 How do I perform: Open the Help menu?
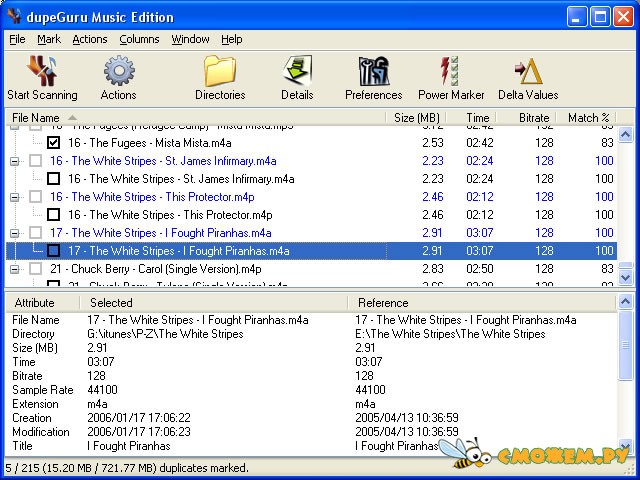tap(231, 39)
